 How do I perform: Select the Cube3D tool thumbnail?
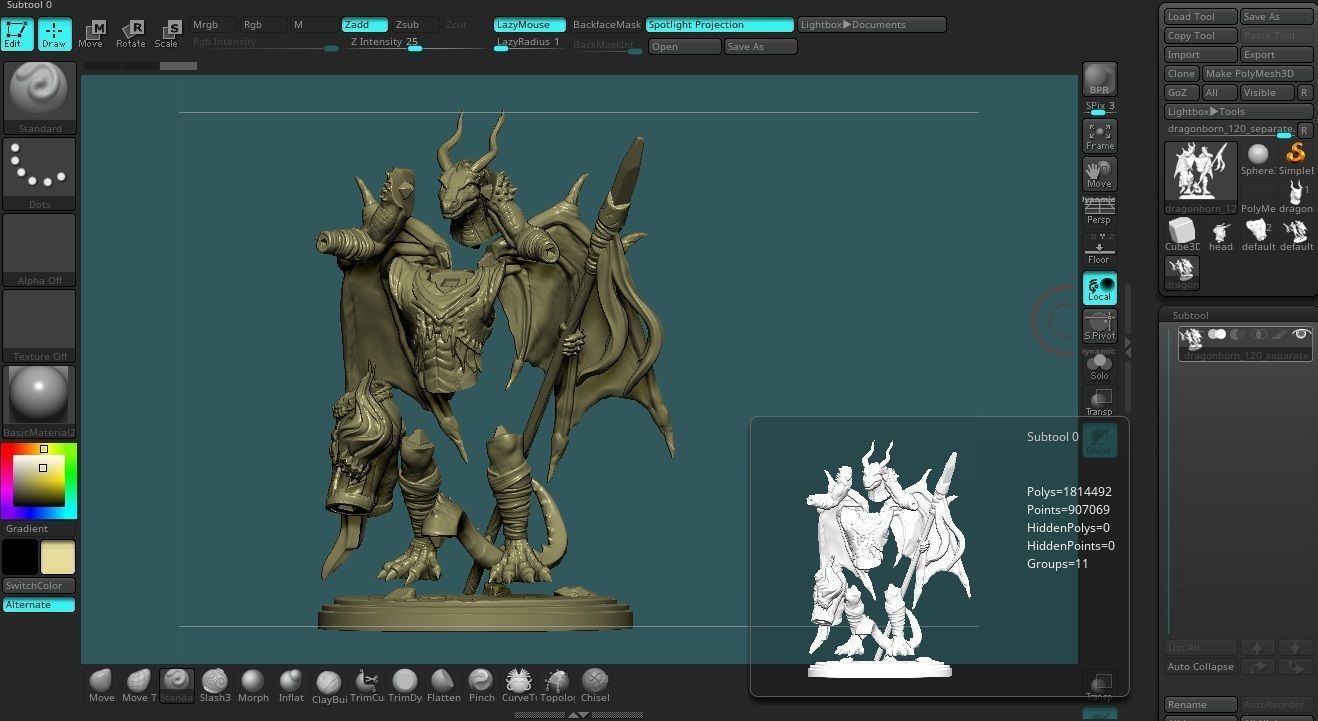pyautogui.click(x=1182, y=234)
